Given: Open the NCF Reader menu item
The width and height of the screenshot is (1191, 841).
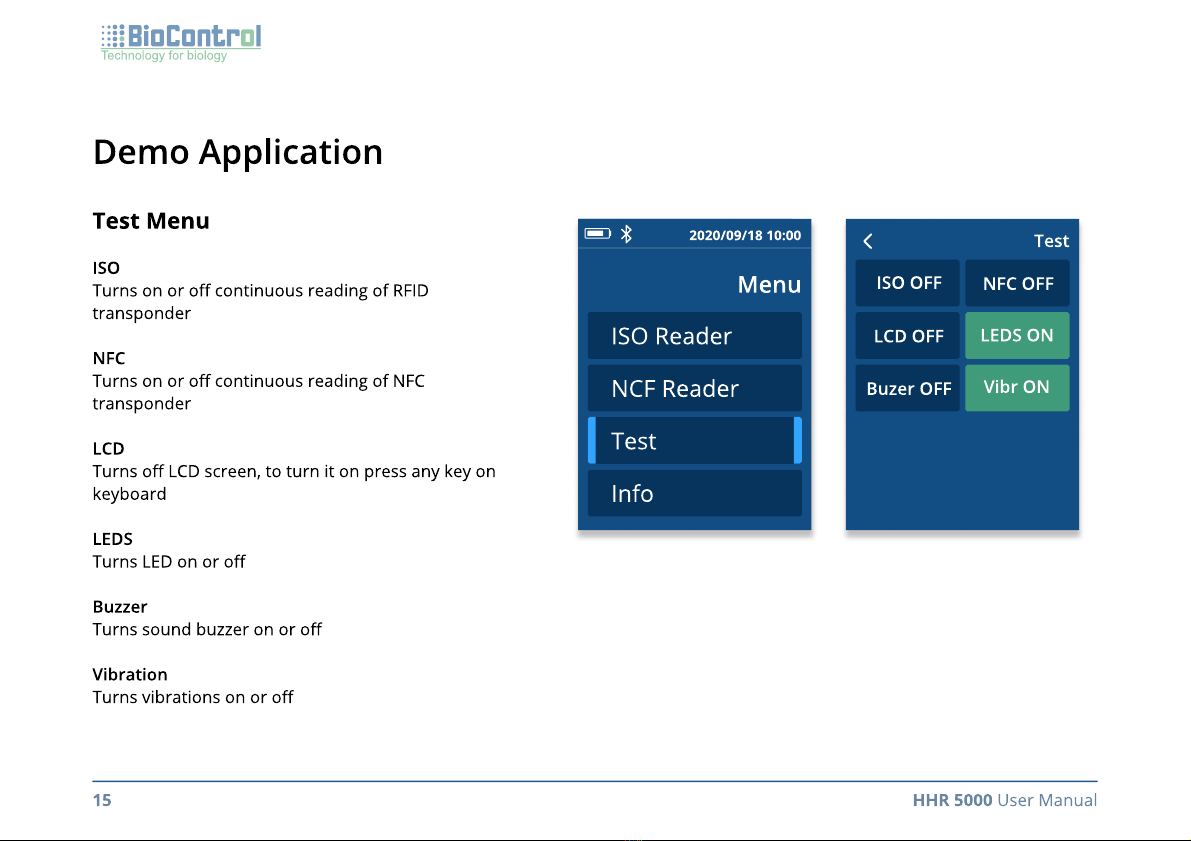Looking at the screenshot, I should coord(694,388).
